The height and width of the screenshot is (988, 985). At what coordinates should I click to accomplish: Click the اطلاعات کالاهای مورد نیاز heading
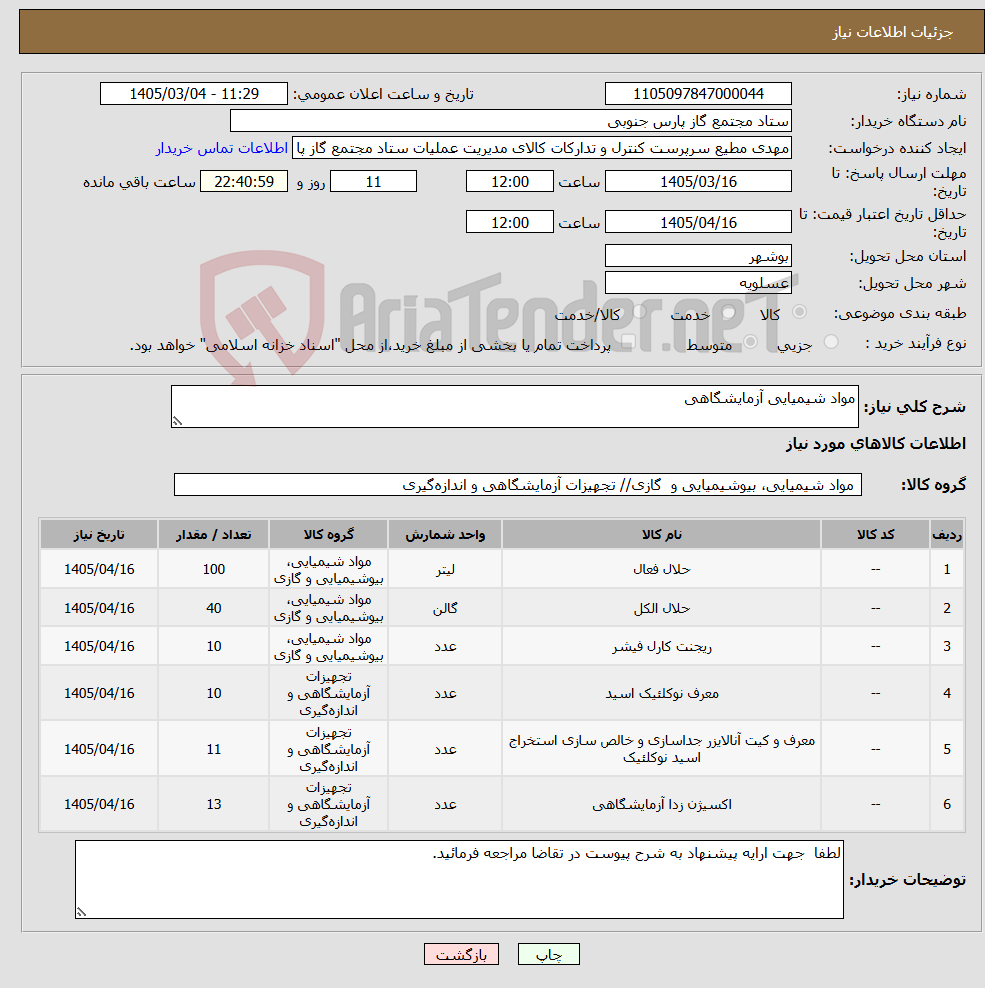click(875, 444)
